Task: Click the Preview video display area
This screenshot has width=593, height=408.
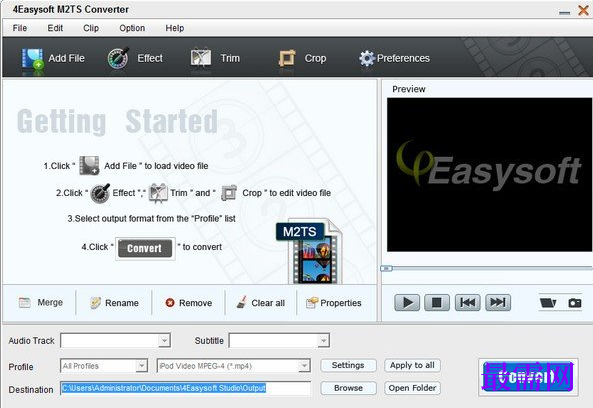Action: [489, 175]
